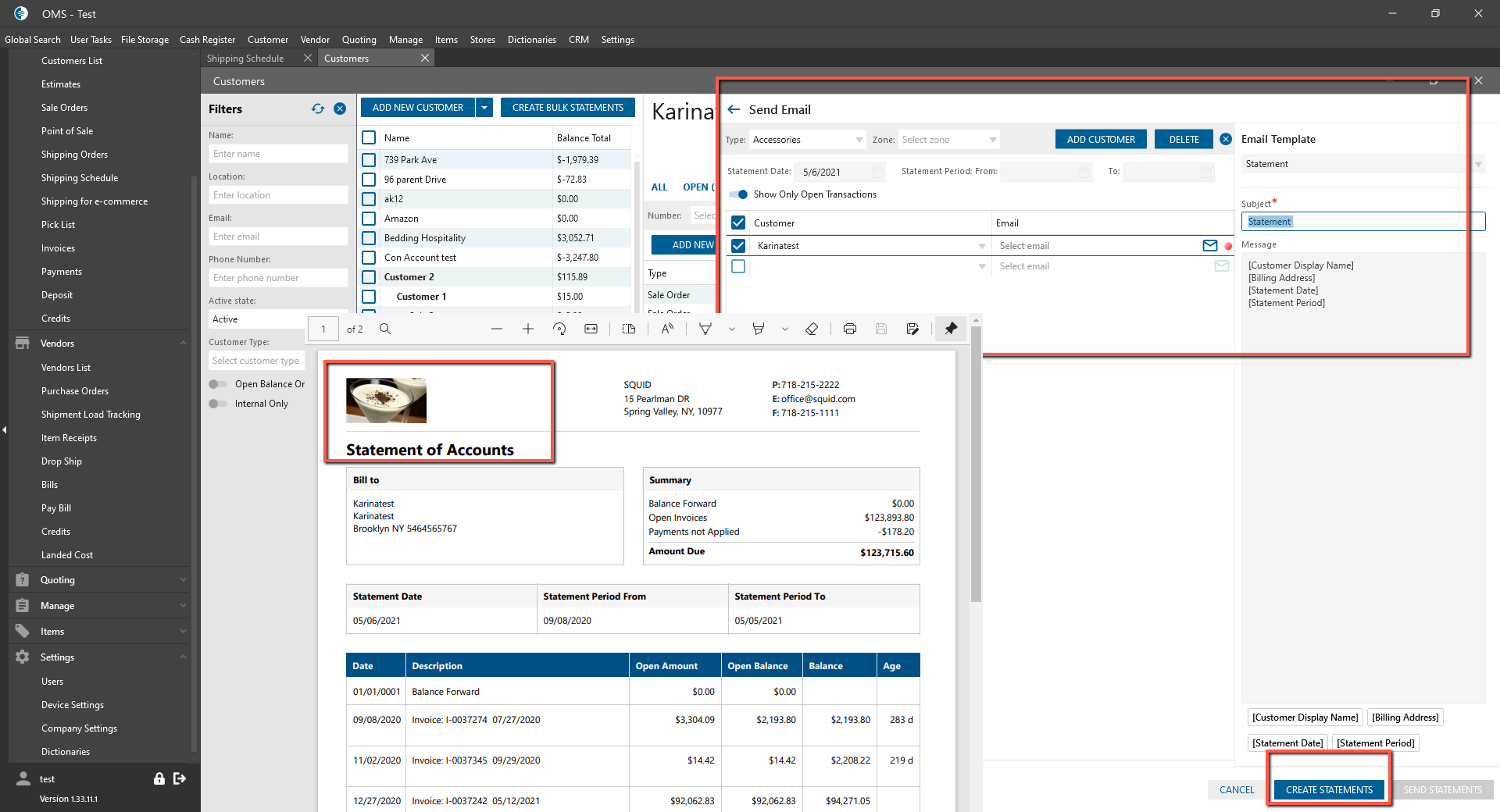Click the CREATE BULK STATEMENTS button
Screen dimensions: 1500x812
coord(568,108)
